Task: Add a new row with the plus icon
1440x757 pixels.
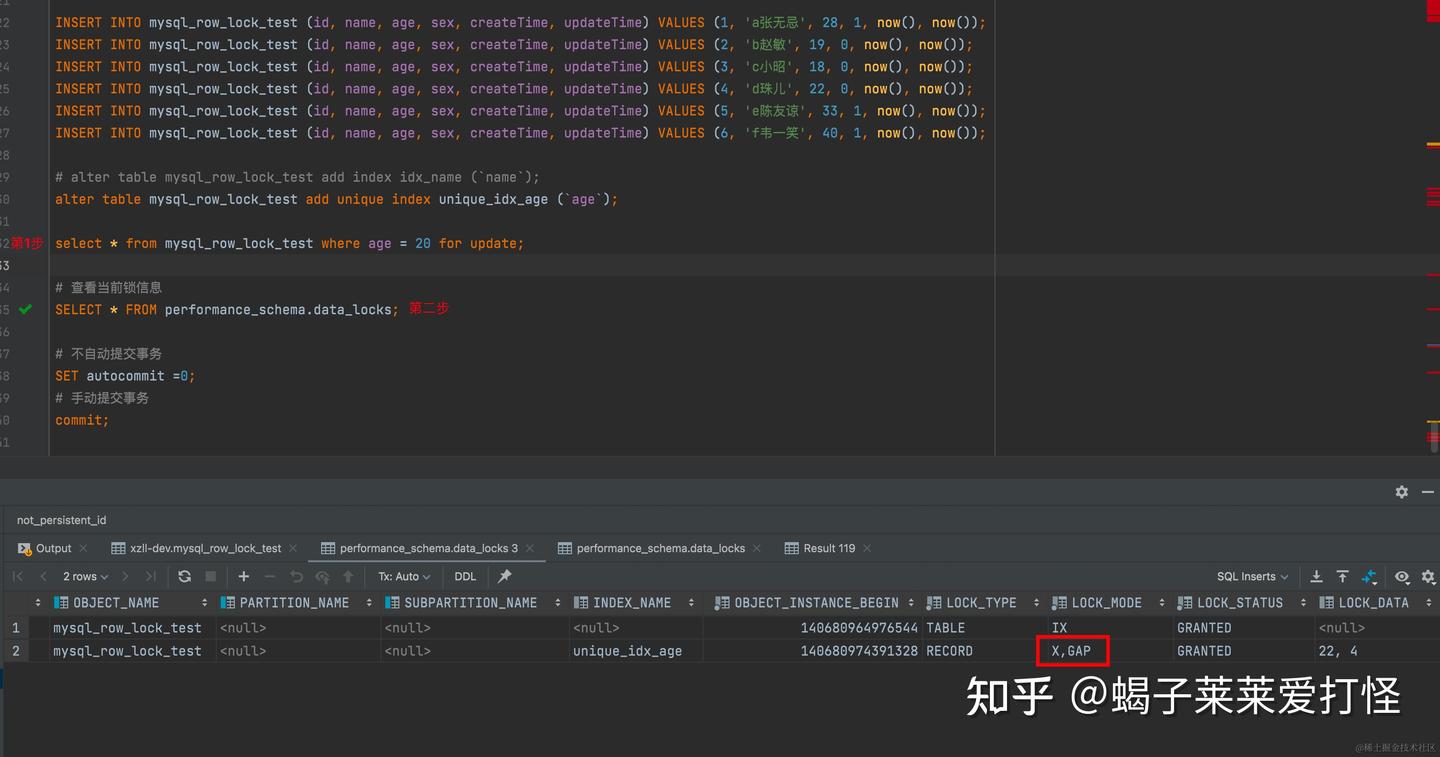Action: click(x=243, y=576)
